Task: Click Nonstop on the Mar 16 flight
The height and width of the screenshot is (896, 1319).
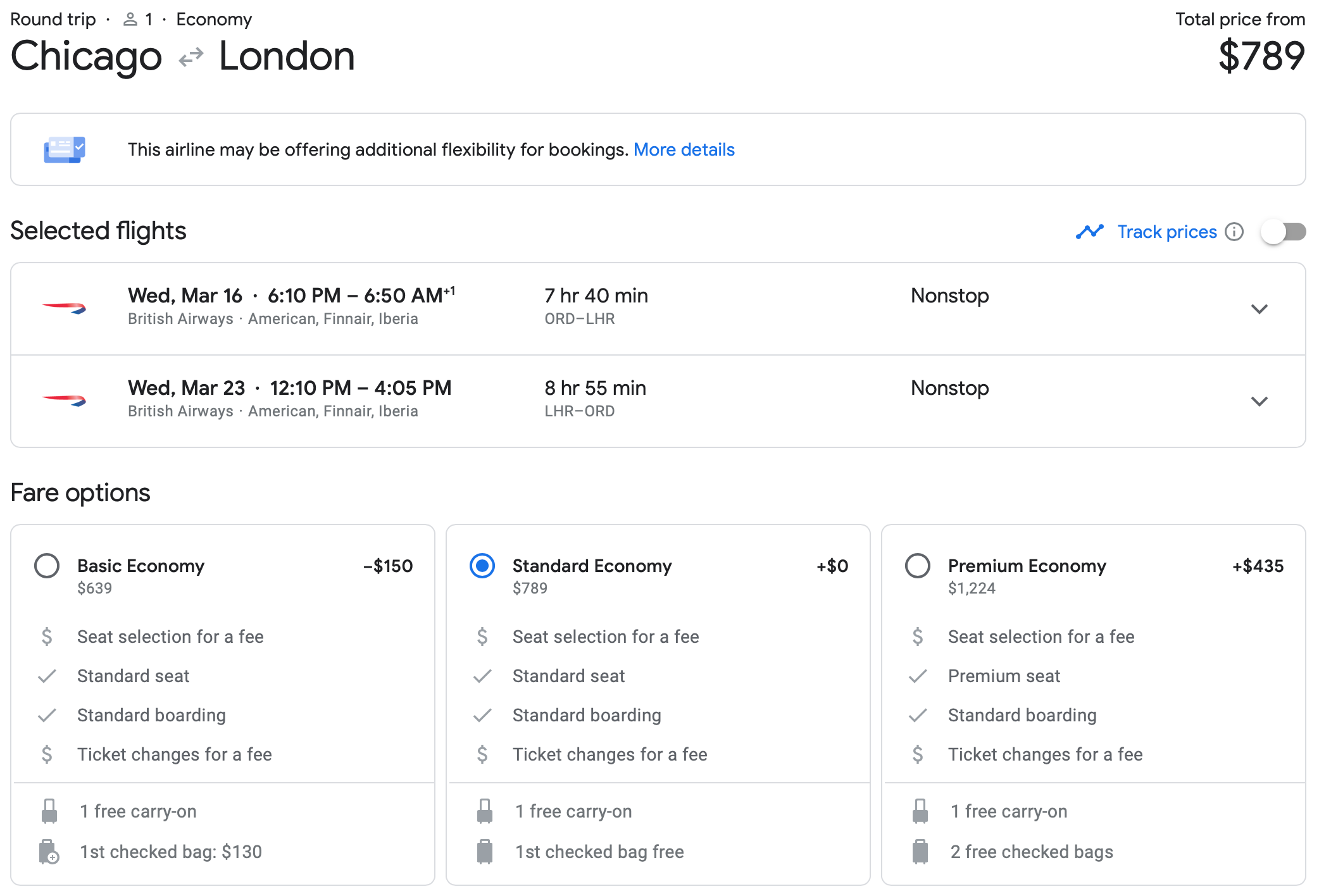Action: click(x=950, y=296)
